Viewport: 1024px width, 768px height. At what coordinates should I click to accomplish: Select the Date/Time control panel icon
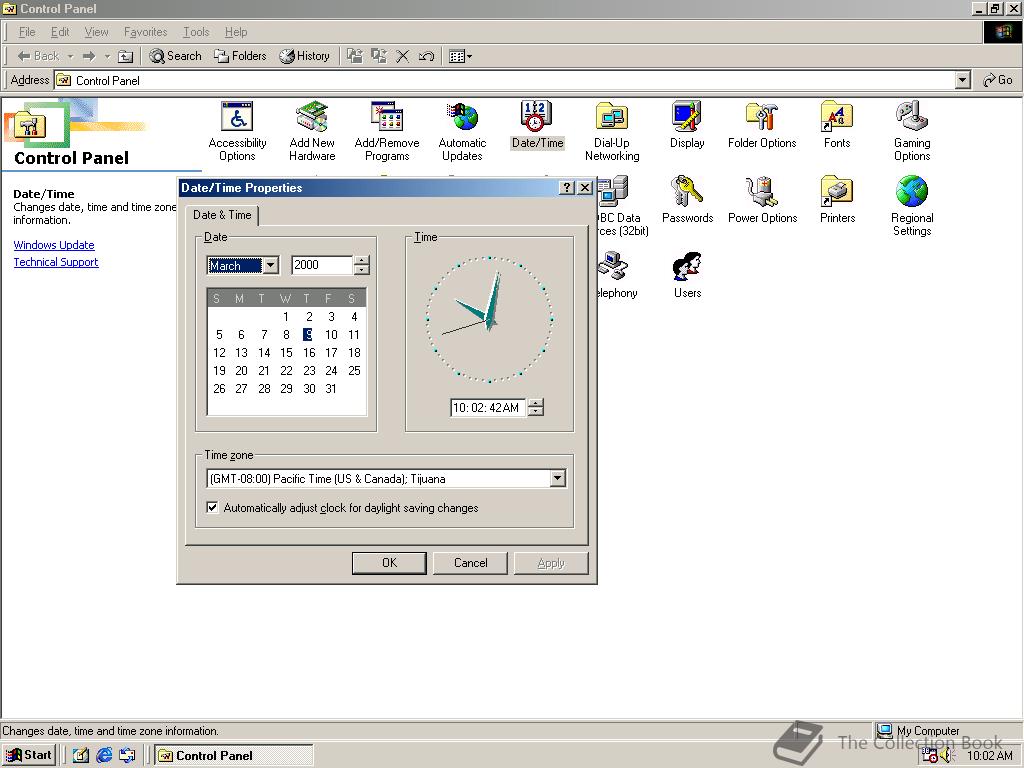537,125
